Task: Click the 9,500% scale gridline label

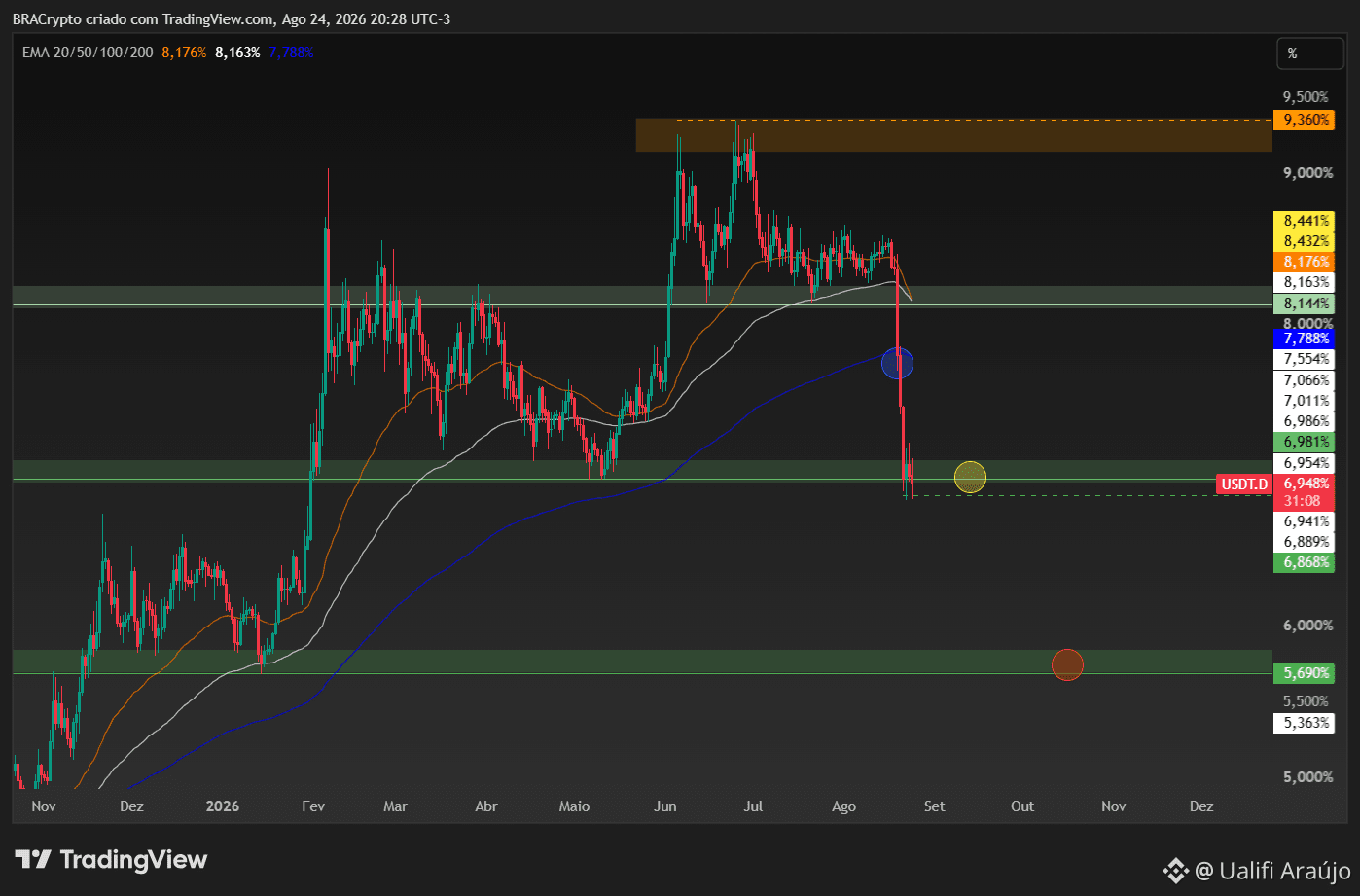Action: click(1306, 97)
